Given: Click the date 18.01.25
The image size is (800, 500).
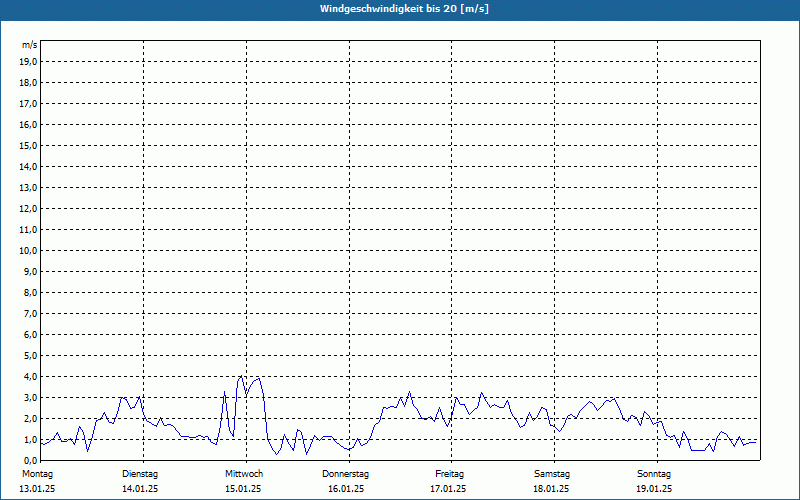Looking at the screenshot, I should click(551, 489).
